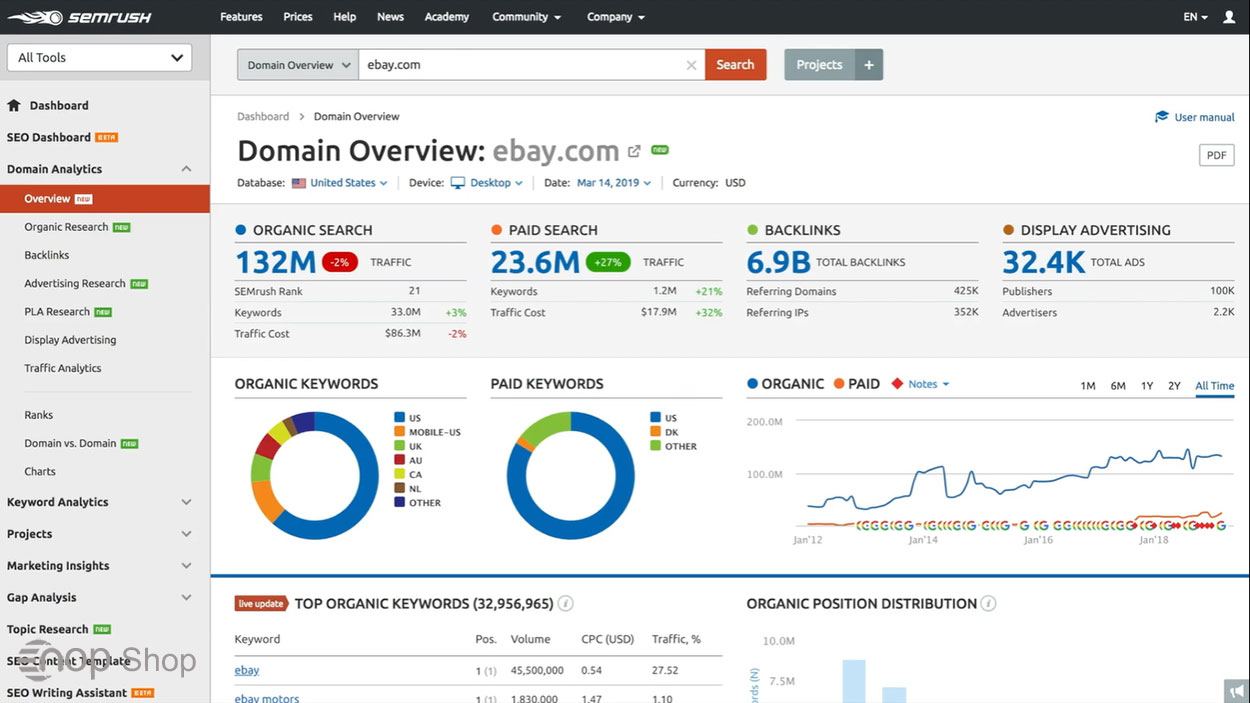Open the user profile icon
Viewport: 1250px width, 703px height.
1229,16
